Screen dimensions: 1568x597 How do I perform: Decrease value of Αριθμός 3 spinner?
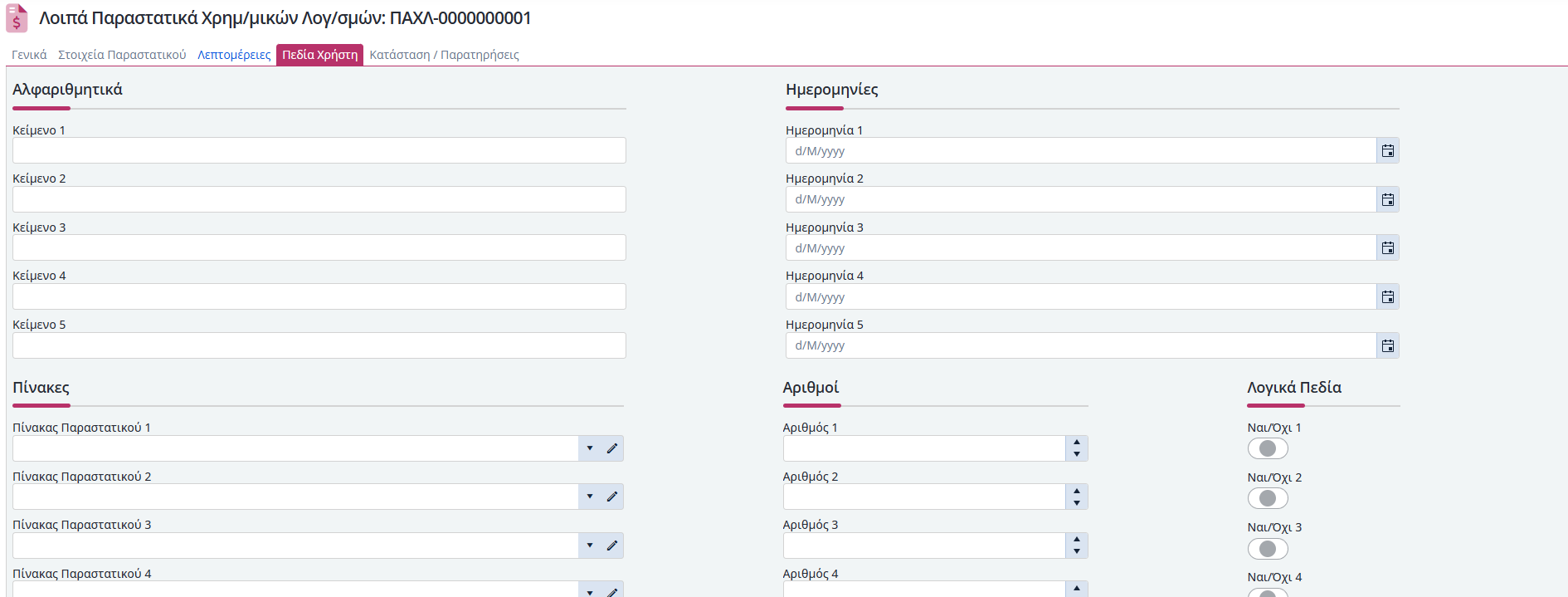click(1077, 551)
